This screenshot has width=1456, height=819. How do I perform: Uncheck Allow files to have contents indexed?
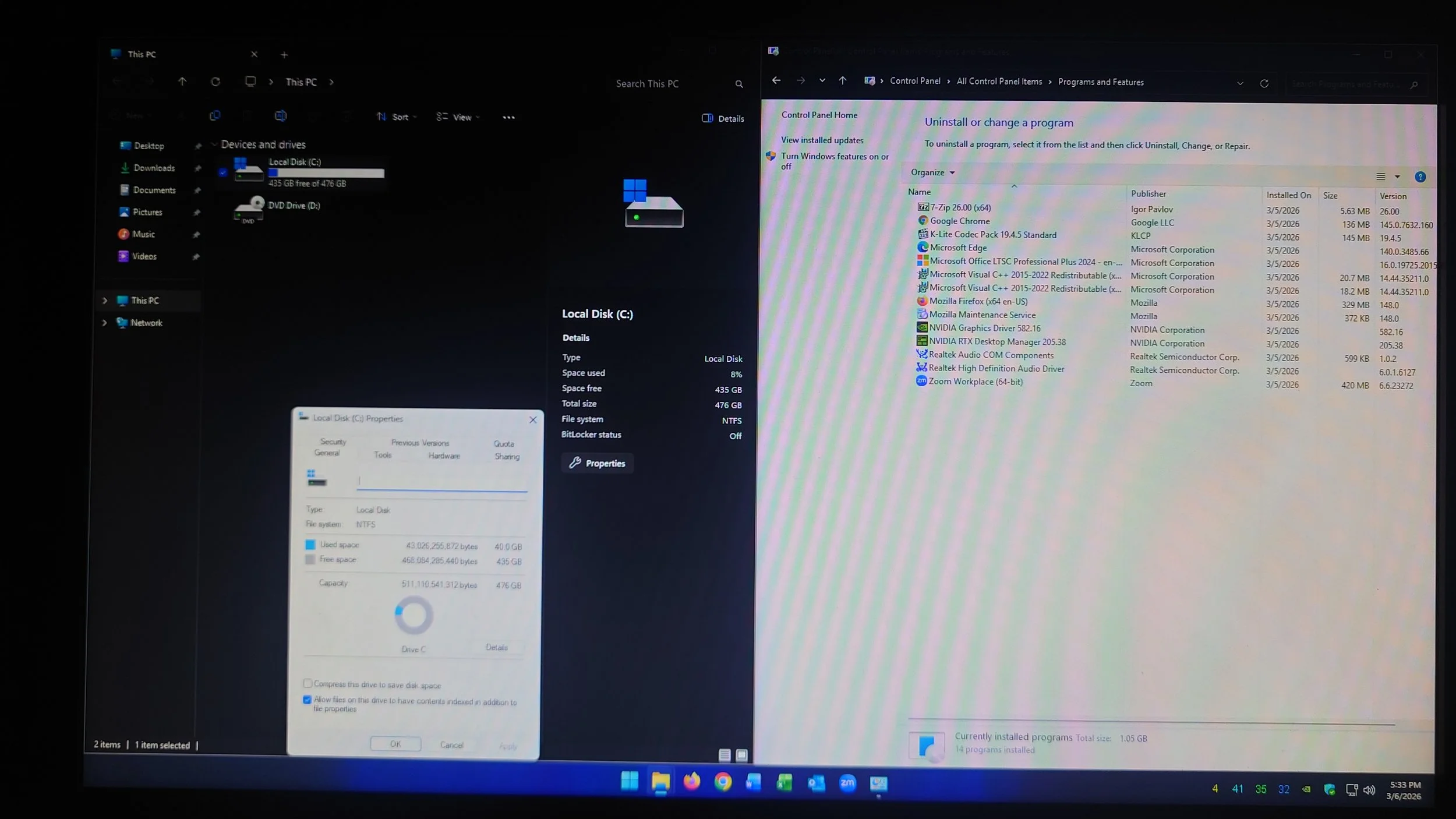click(x=307, y=700)
